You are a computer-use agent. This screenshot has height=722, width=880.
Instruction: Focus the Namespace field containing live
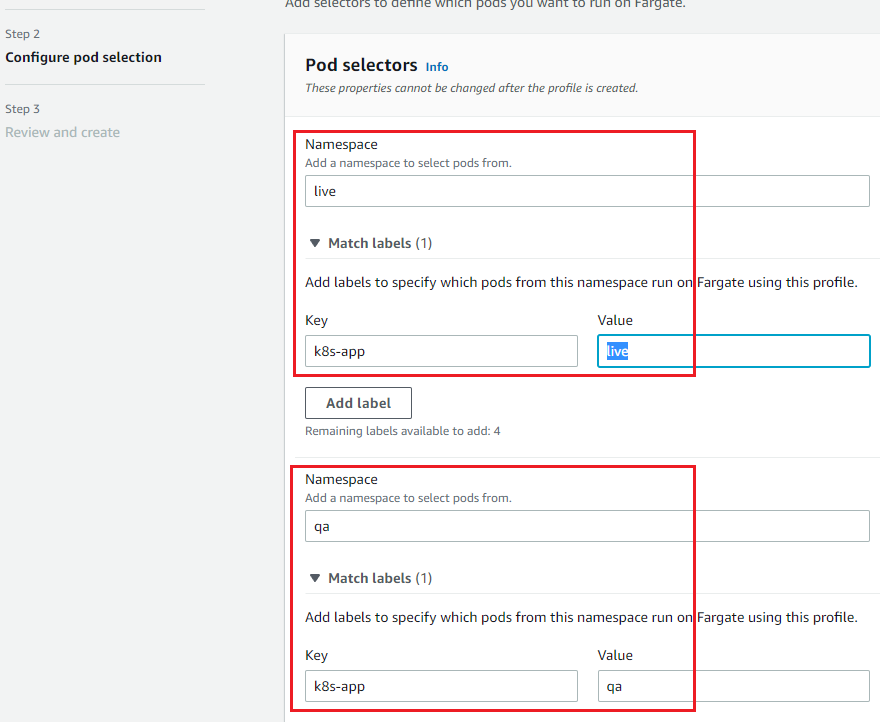coord(587,191)
